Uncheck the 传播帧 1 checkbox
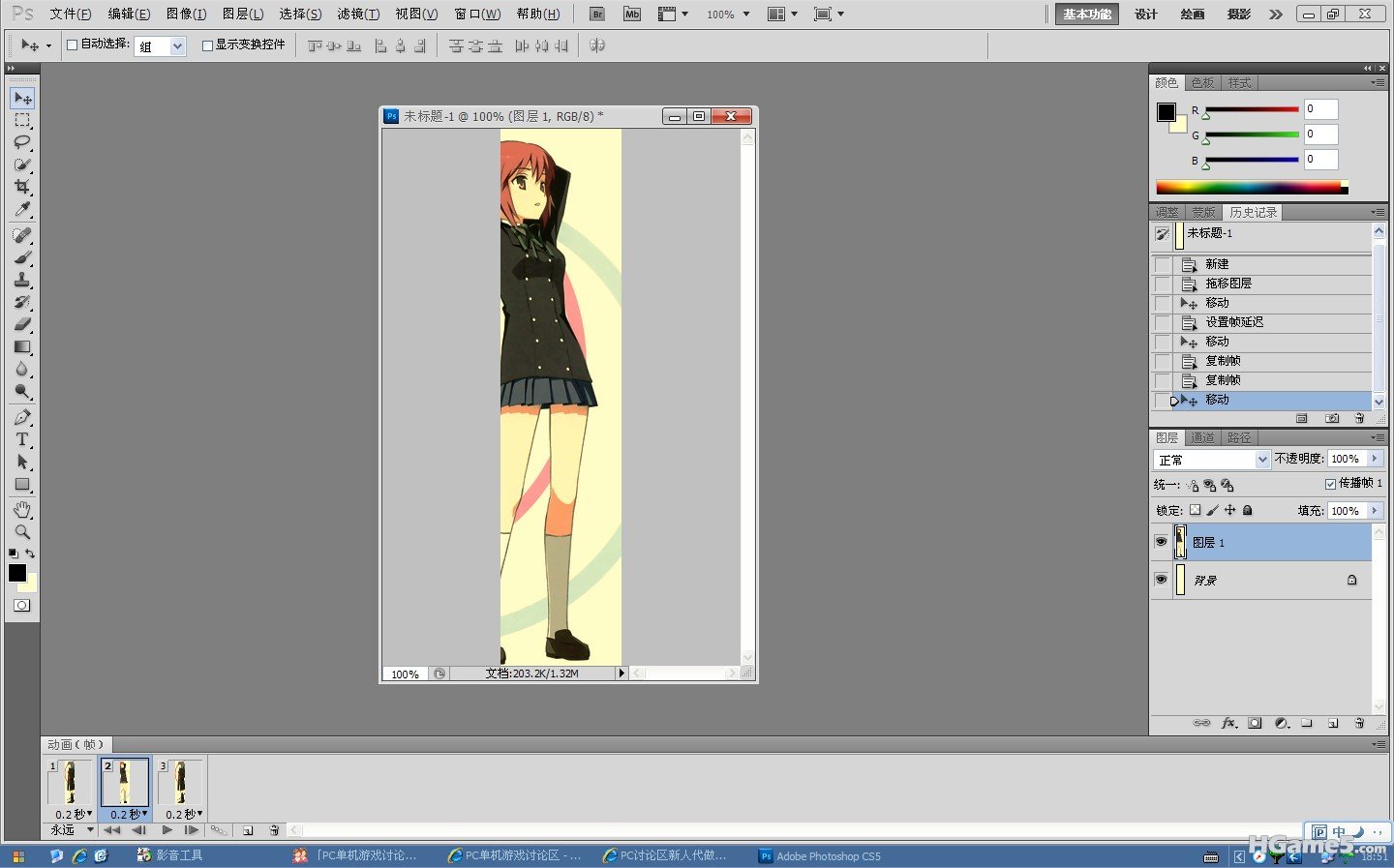The height and width of the screenshot is (868, 1394). 1330,484
